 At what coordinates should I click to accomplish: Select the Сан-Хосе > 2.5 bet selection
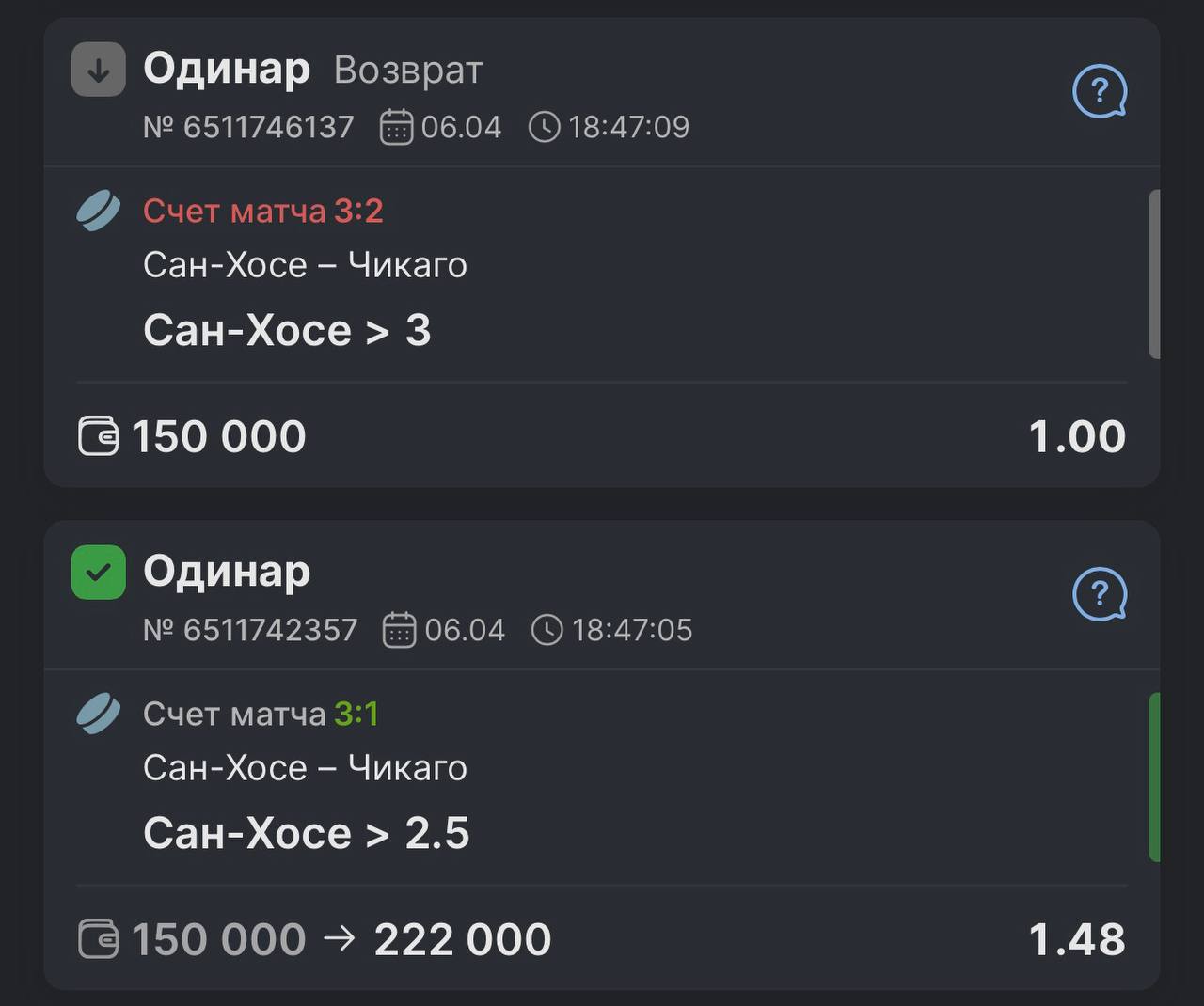(306, 834)
